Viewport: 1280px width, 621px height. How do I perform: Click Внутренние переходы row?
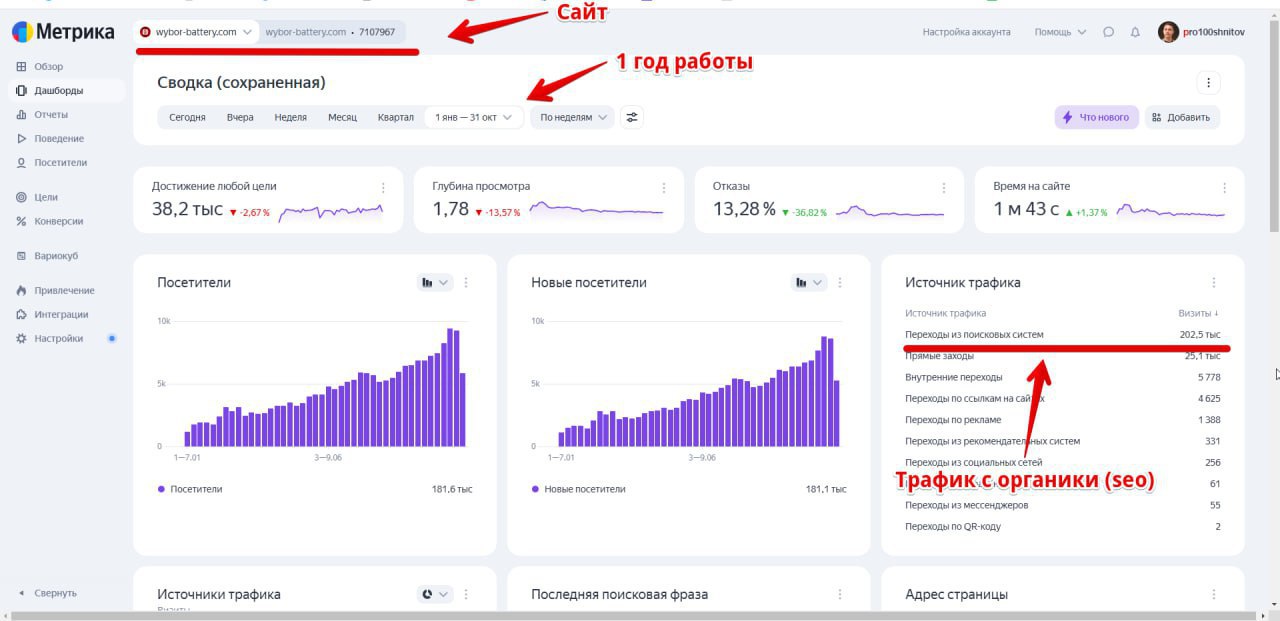pyautogui.click(x=1062, y=377)
